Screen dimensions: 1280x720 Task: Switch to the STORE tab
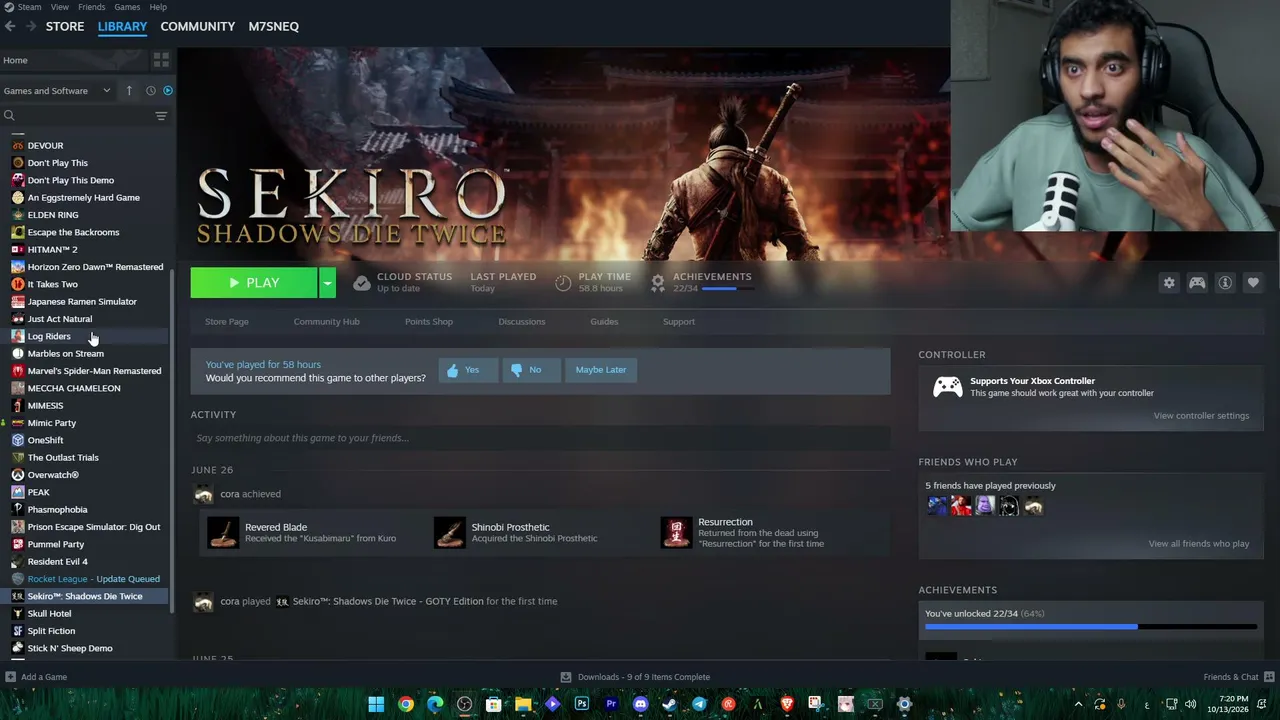click(x=65, y=26)
